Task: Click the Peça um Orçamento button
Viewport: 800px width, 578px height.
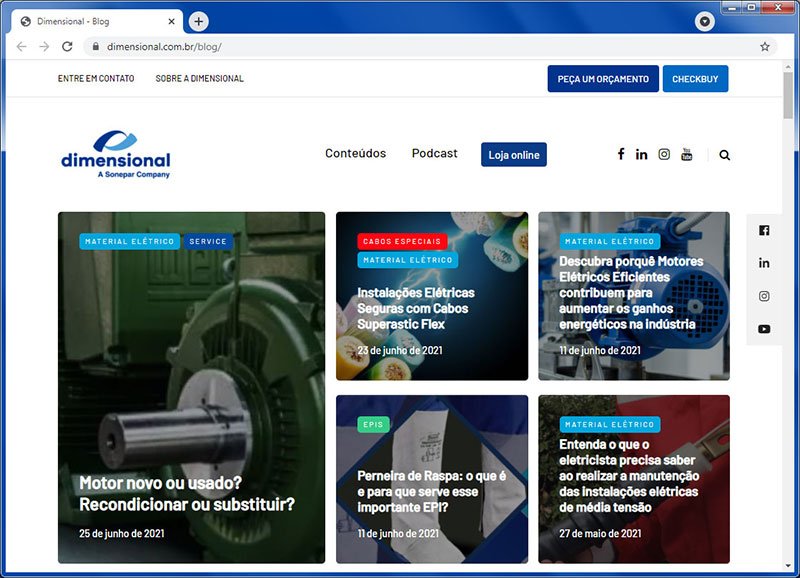Action: (x=602, y=79)
